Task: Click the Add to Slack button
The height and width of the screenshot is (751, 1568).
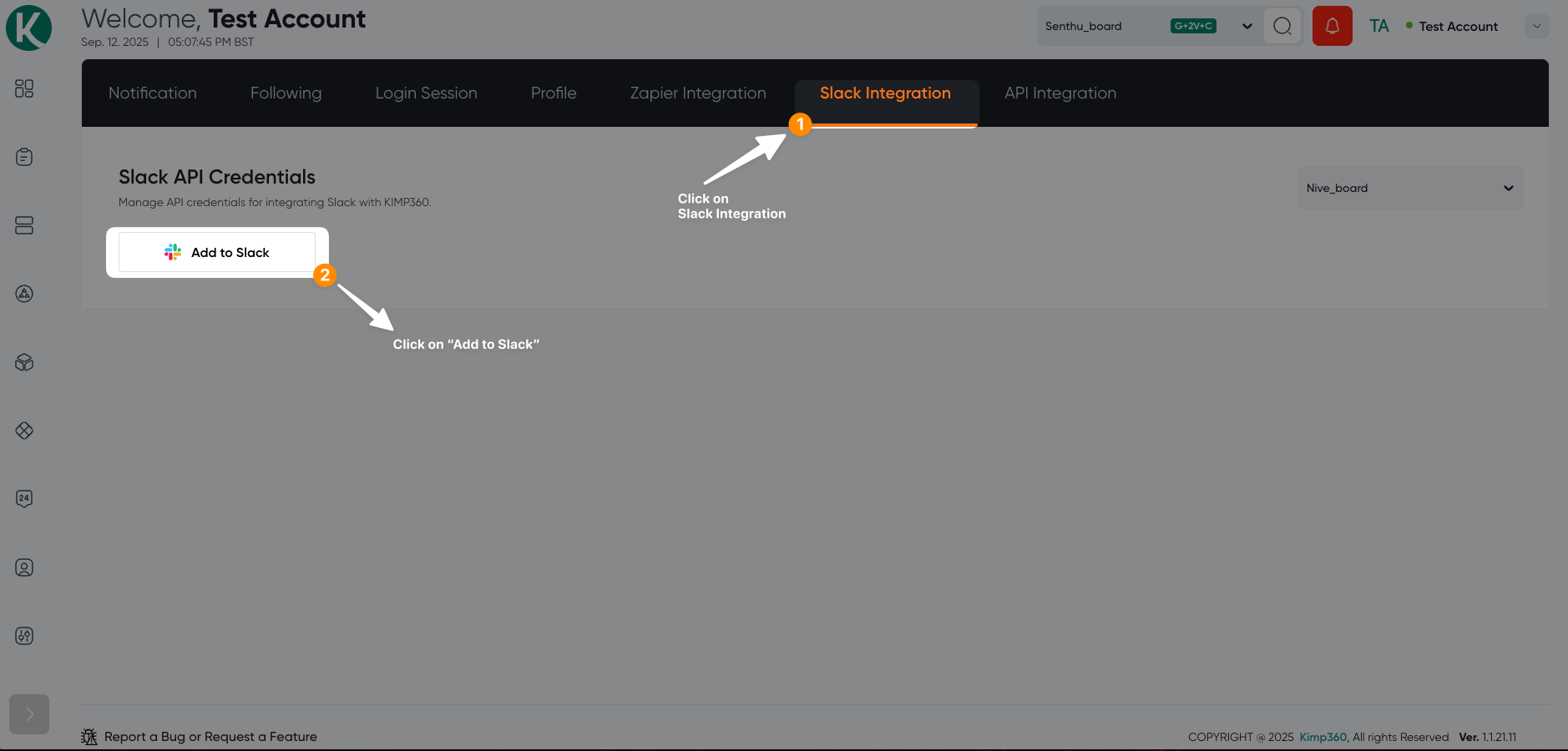Action: 216,252
